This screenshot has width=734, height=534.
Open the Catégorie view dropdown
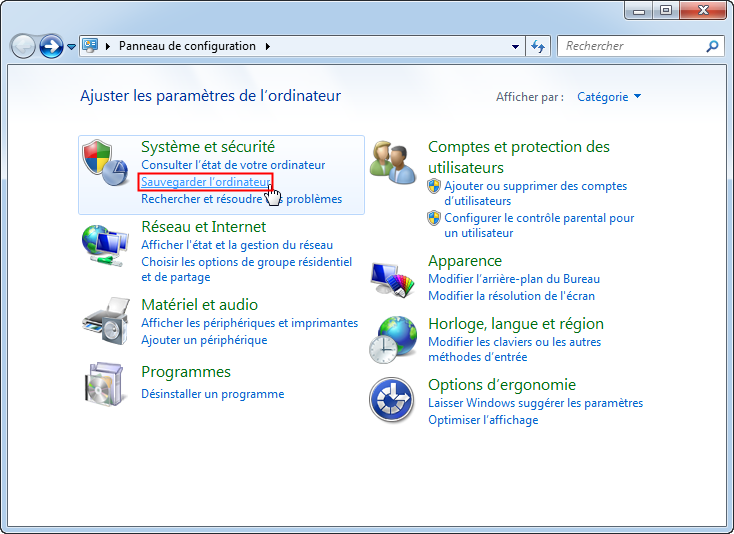coord(609,97)
